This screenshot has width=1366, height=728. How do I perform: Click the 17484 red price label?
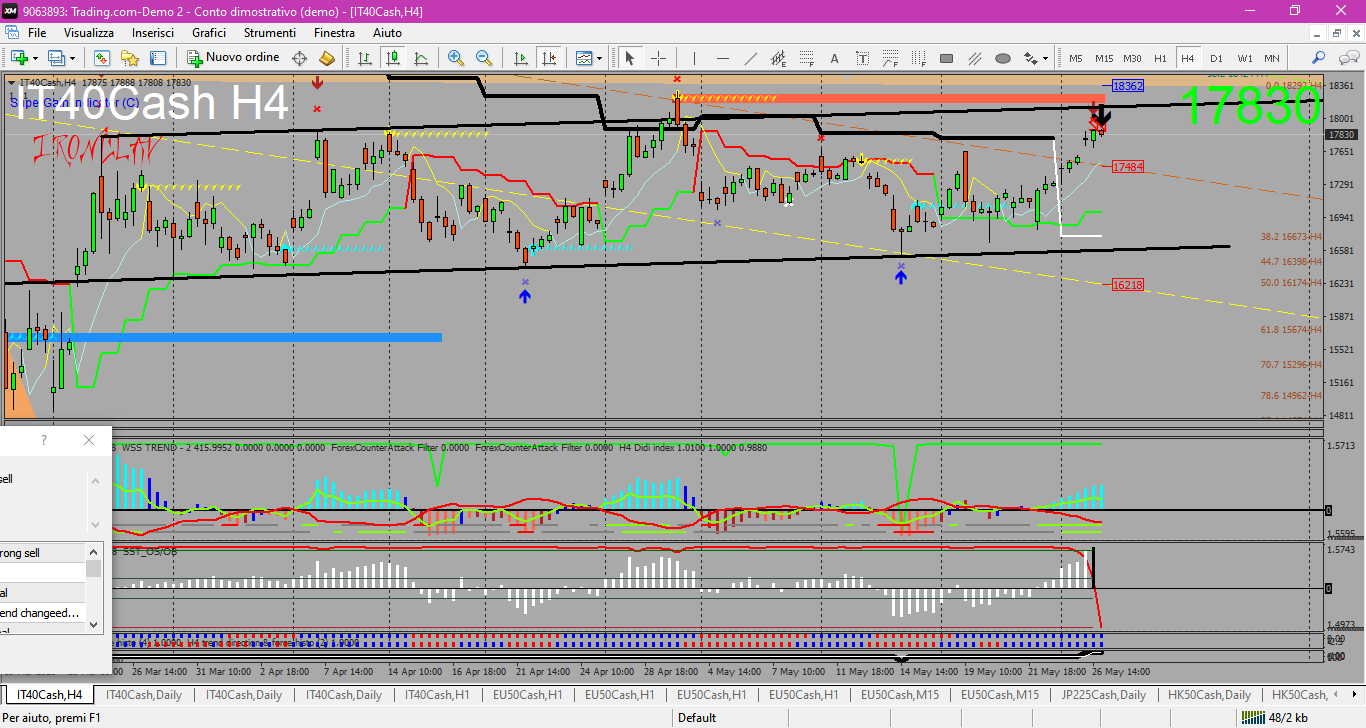1128,167
